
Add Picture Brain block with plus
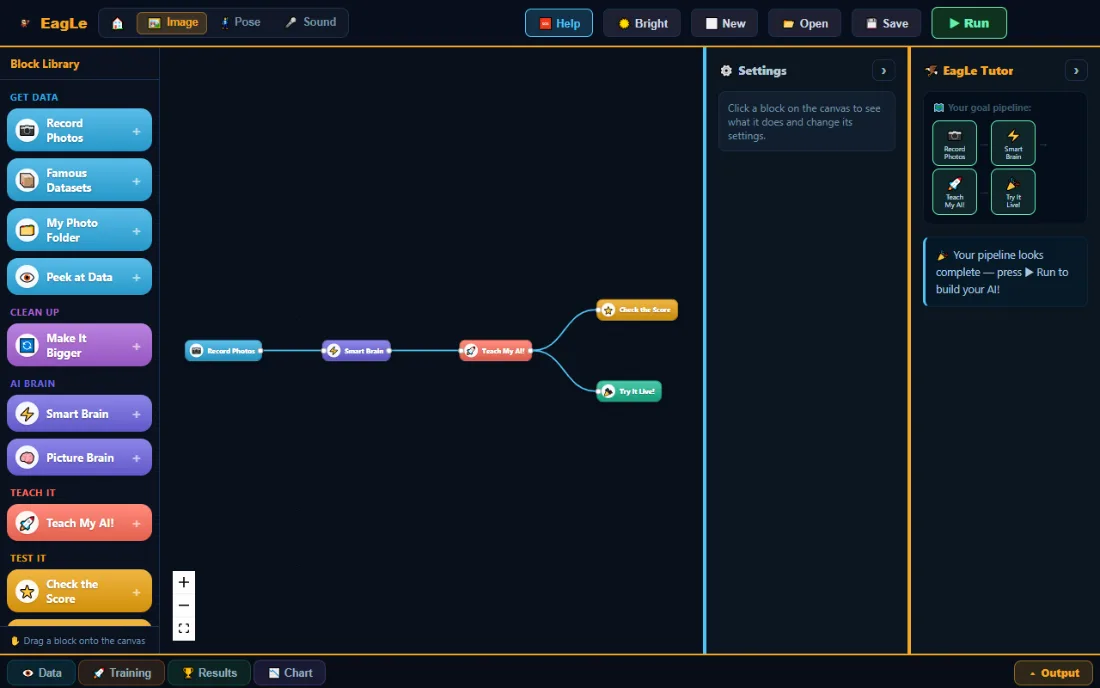(137, 458)
